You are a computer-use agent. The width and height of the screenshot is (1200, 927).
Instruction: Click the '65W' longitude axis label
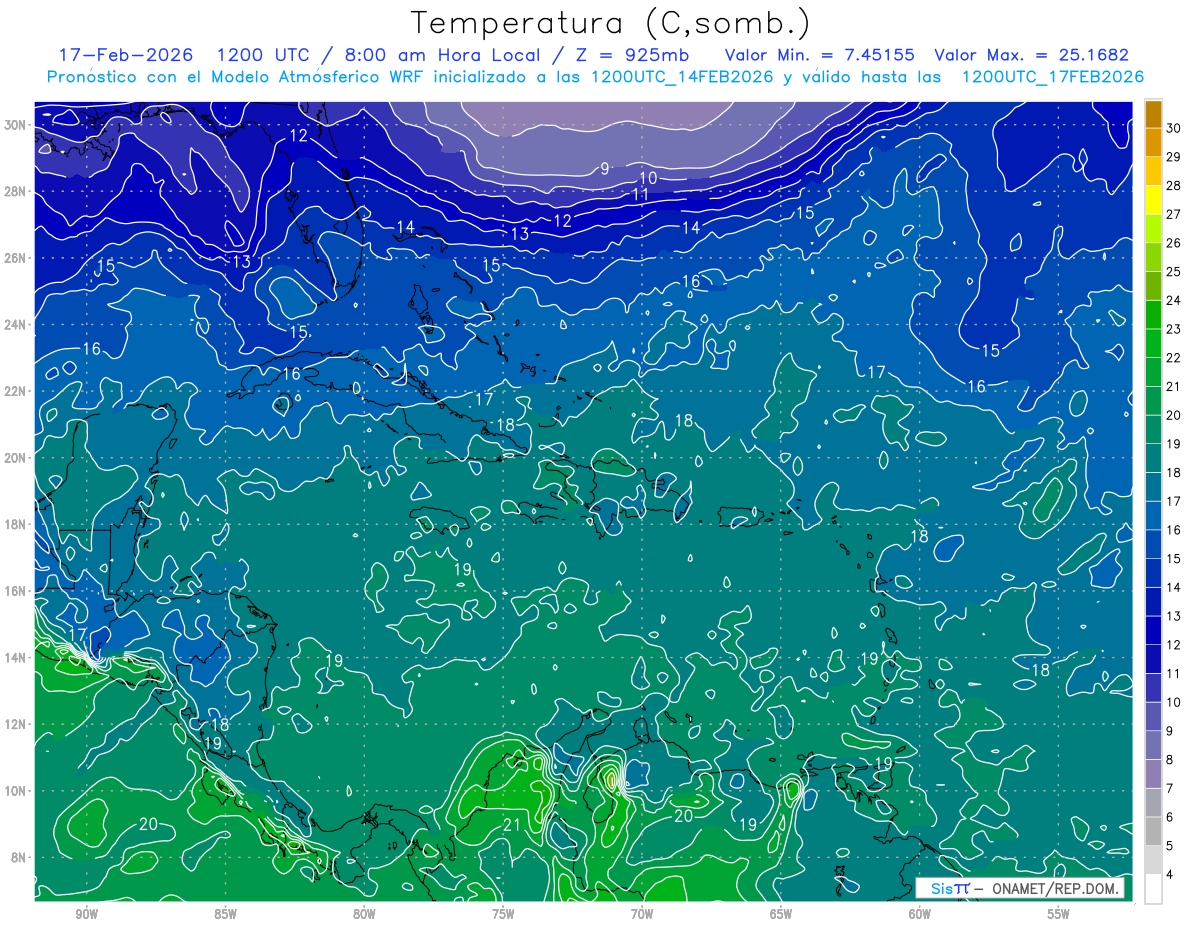click(x=781, y=914)
